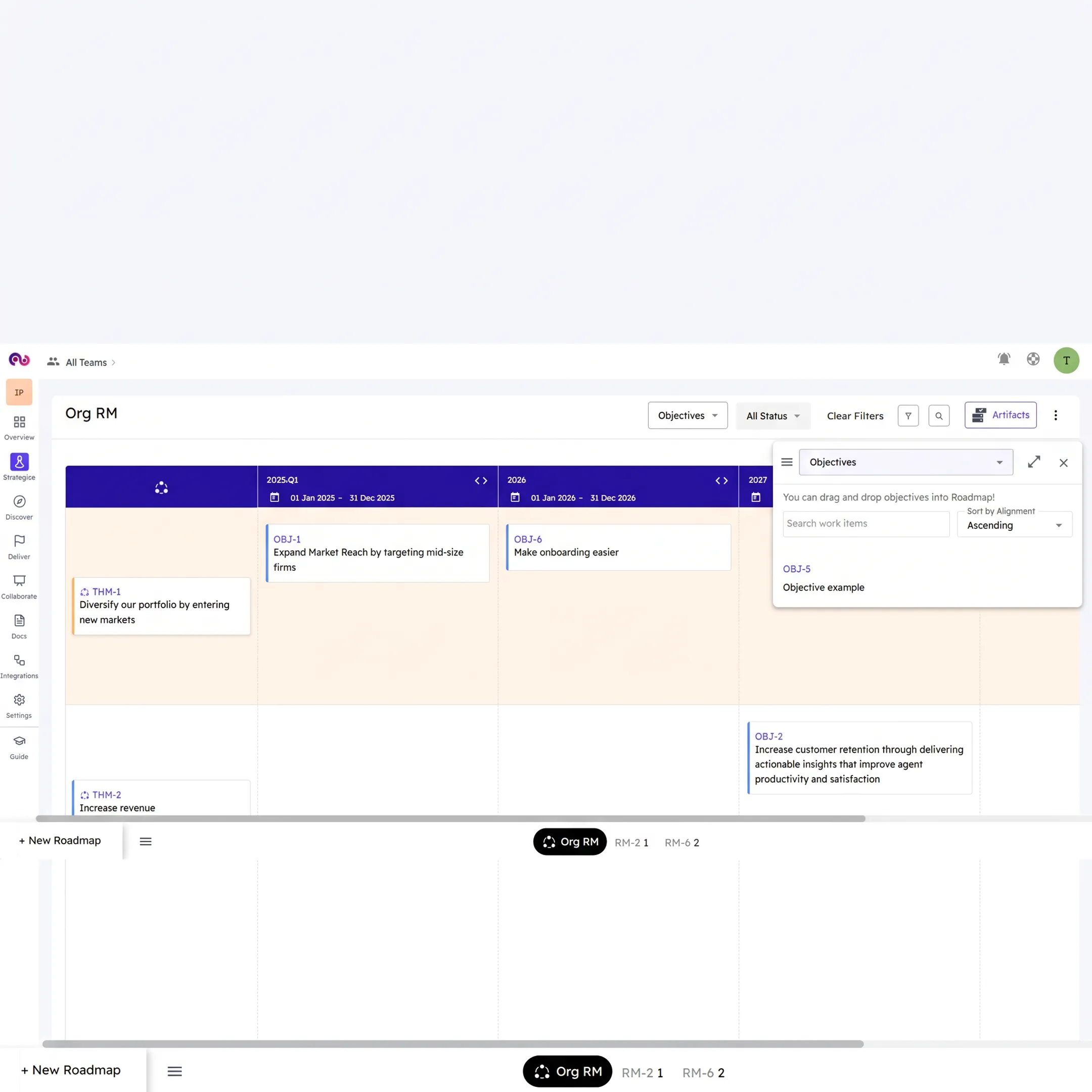This screenshot has height=1092, width=1092.
Task: Click the Artifacts button
Action: pos(1000,416)
